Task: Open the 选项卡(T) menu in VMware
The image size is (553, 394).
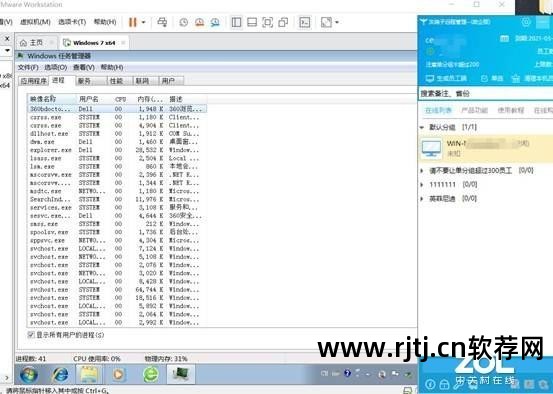Action: click(x=72, y=22)
